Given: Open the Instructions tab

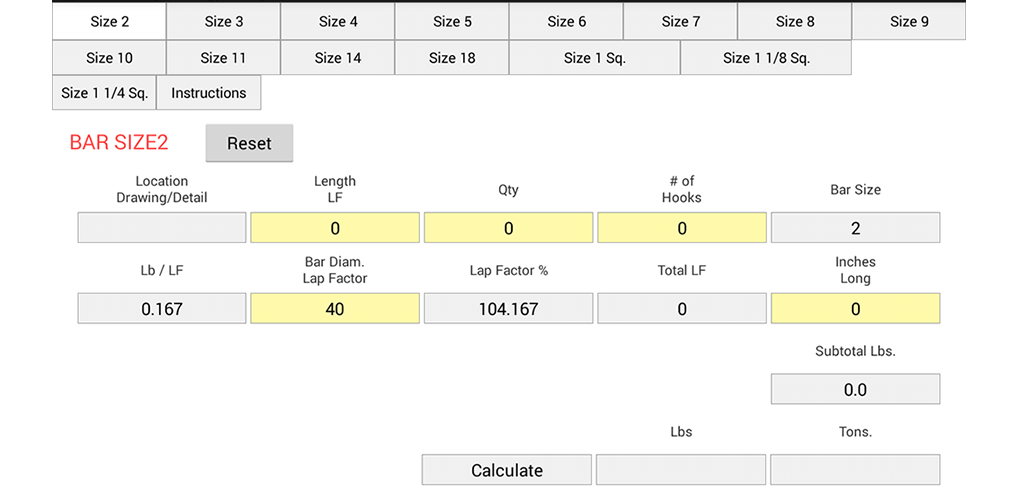Looking at the screenshot, I should point(208,93).
